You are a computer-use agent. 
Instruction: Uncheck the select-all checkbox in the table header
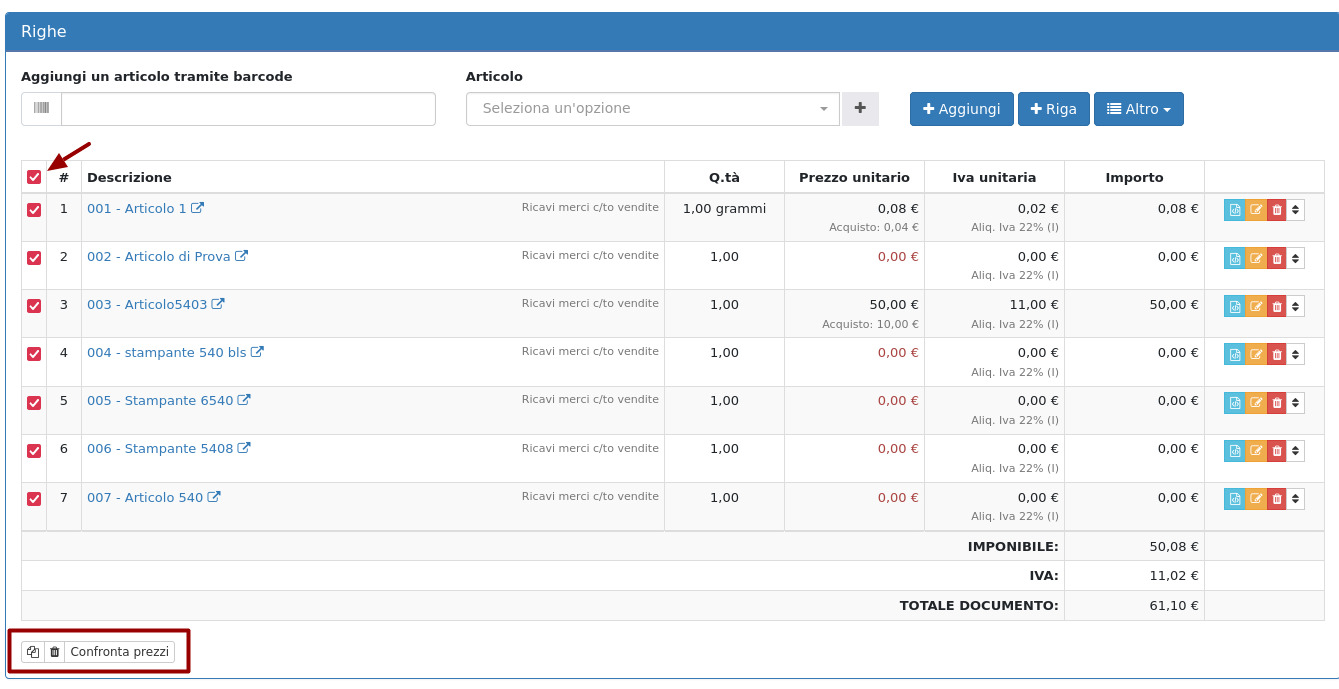34,177
